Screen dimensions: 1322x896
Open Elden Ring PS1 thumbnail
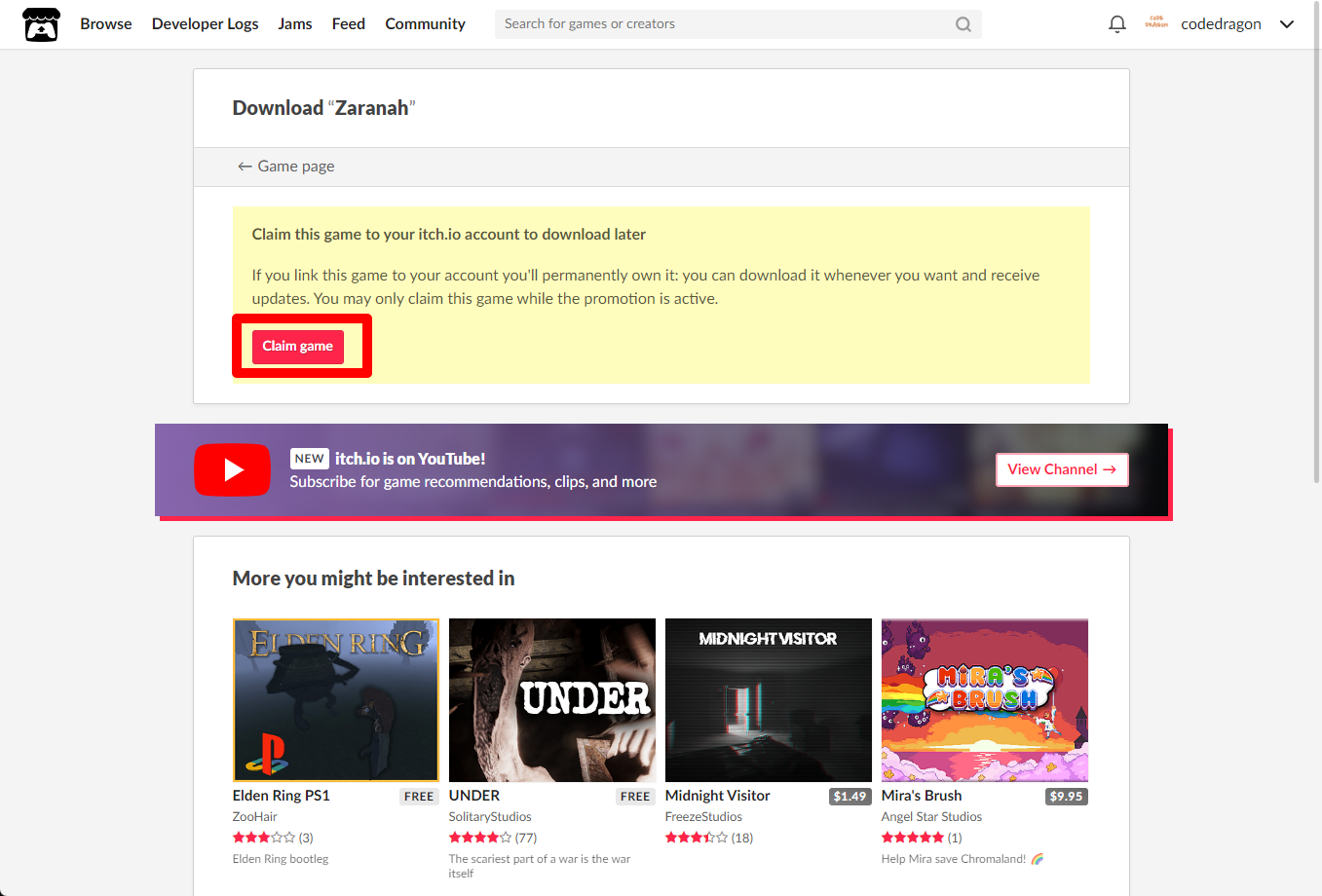(336, 700)
